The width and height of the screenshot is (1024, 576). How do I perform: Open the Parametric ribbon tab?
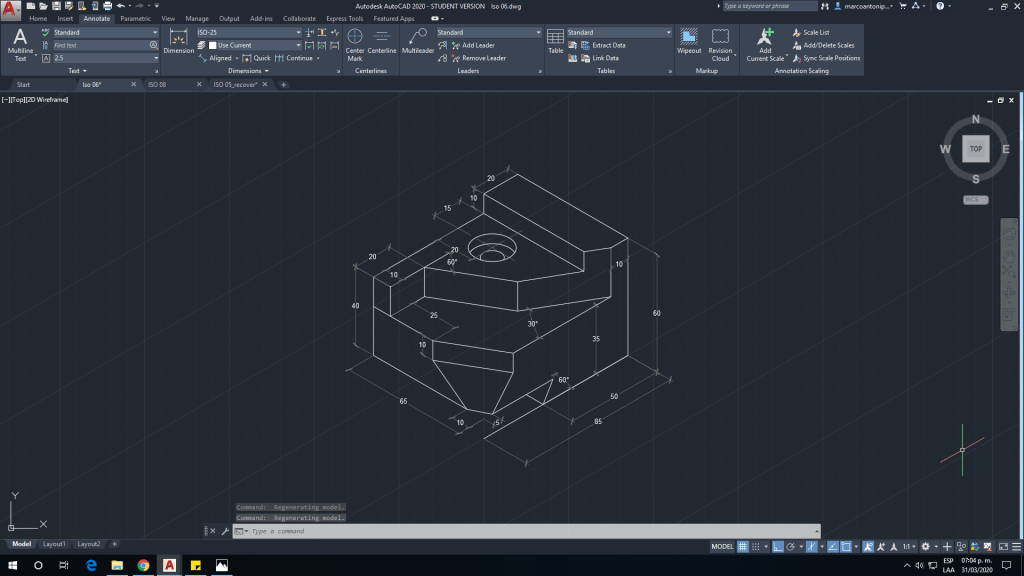click(135, 18)
